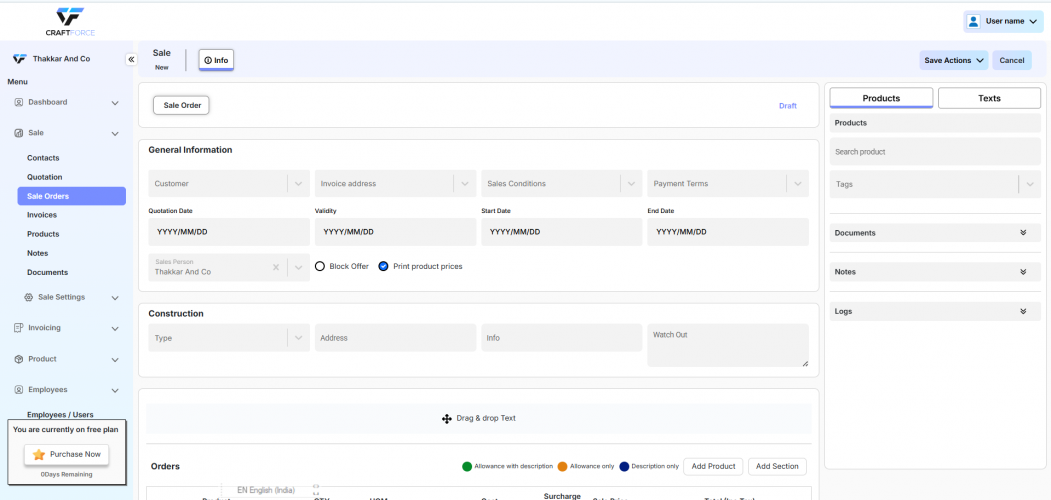
Task: Click the Invoicing icon in sidebar
Action: (18, 328)
